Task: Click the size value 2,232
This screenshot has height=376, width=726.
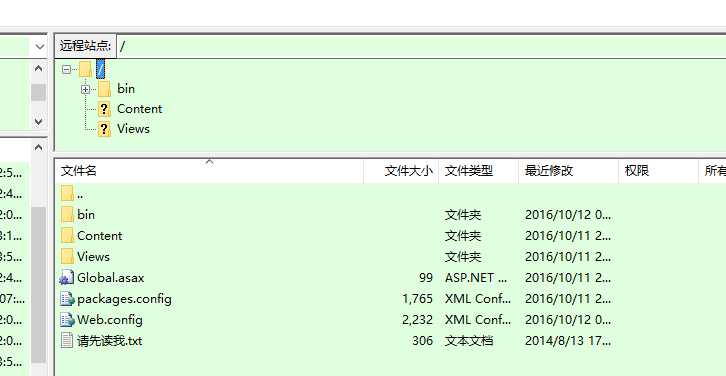Action: pos(417,320)
